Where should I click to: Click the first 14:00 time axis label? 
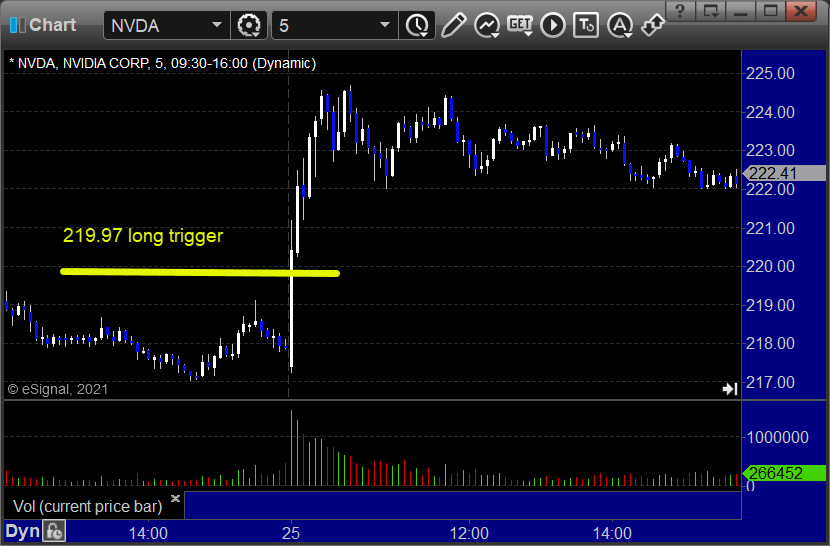click(148, 533)
